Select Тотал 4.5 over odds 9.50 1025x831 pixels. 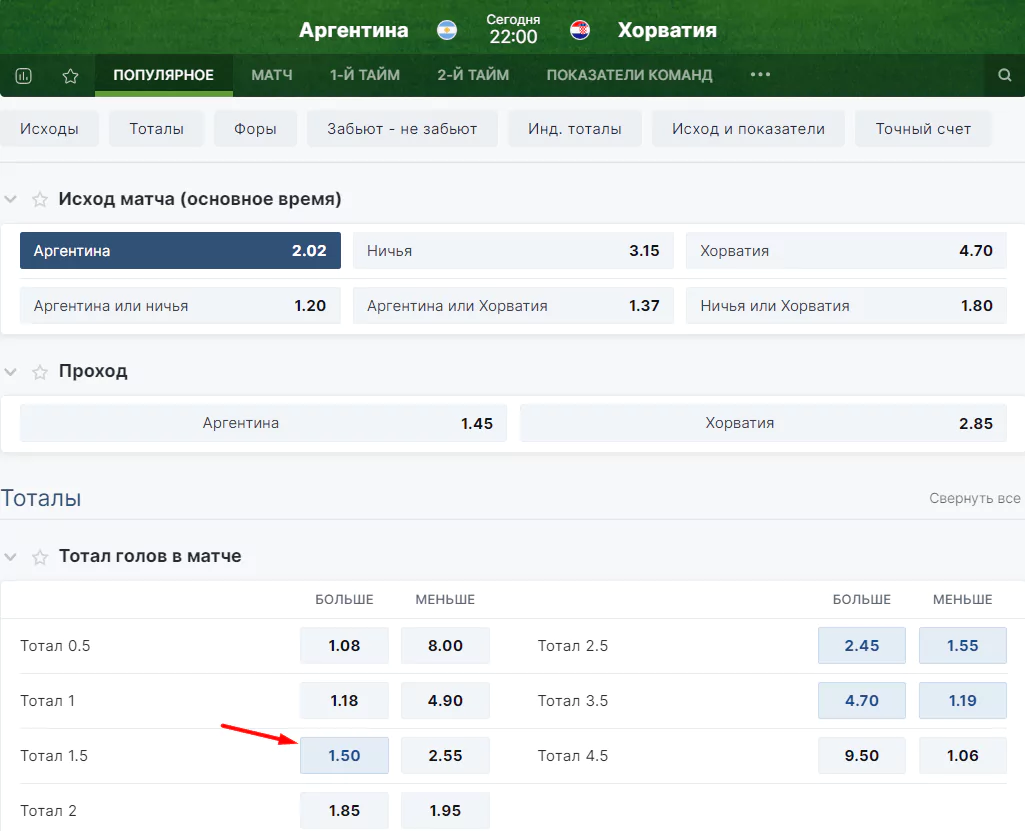pyautogui.click(x=862, y=755)
